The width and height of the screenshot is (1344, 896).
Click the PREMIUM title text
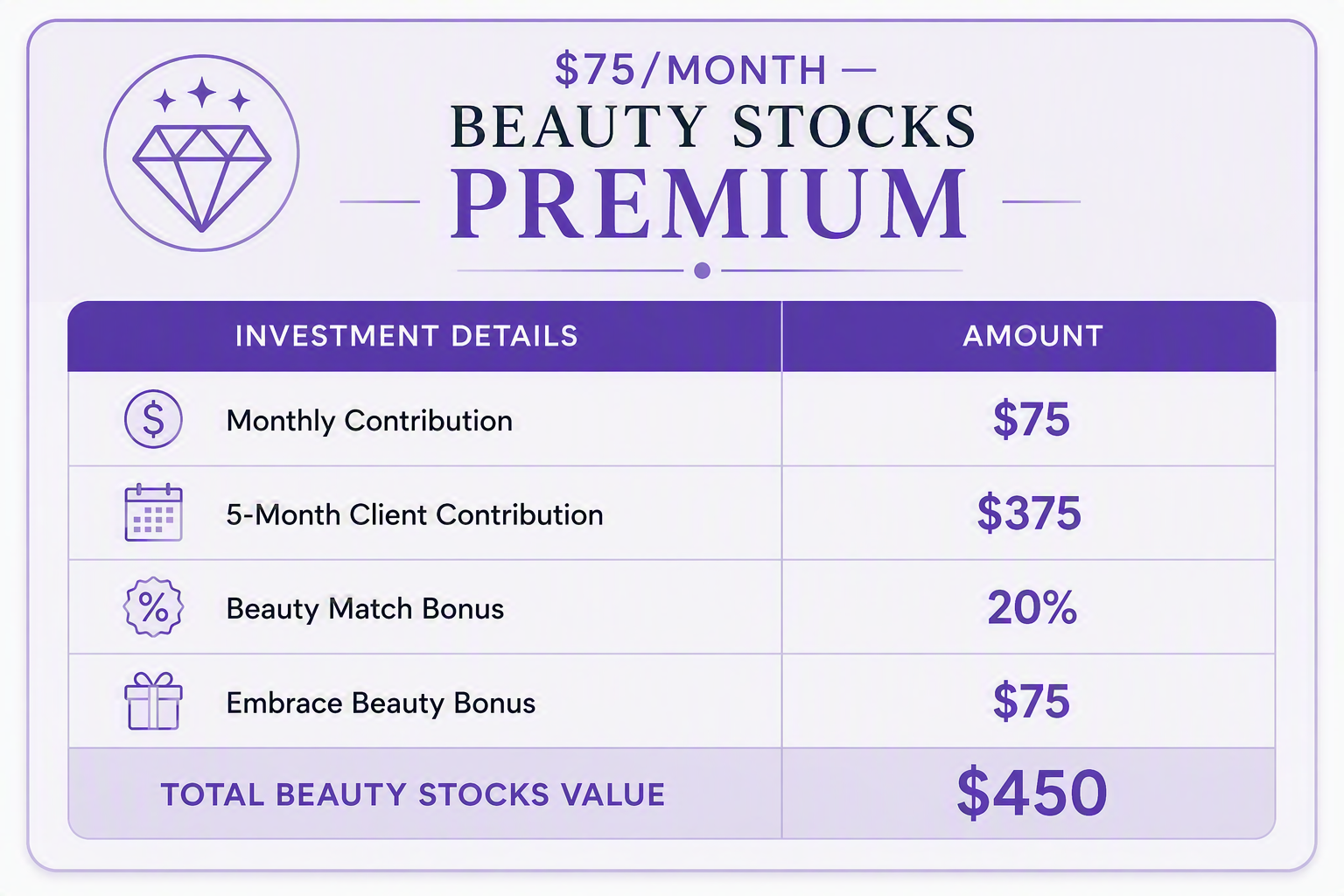(x=710, y=203)
